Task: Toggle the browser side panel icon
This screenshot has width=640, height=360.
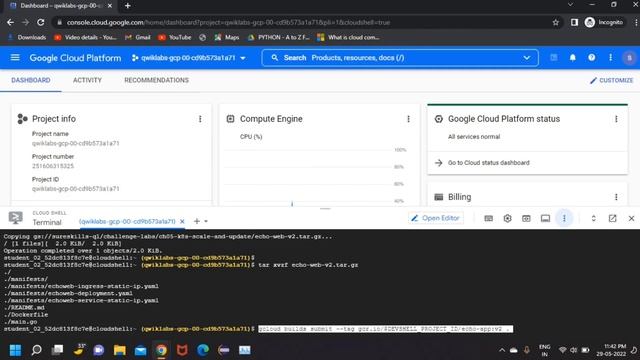Action: tap(574, 22)
